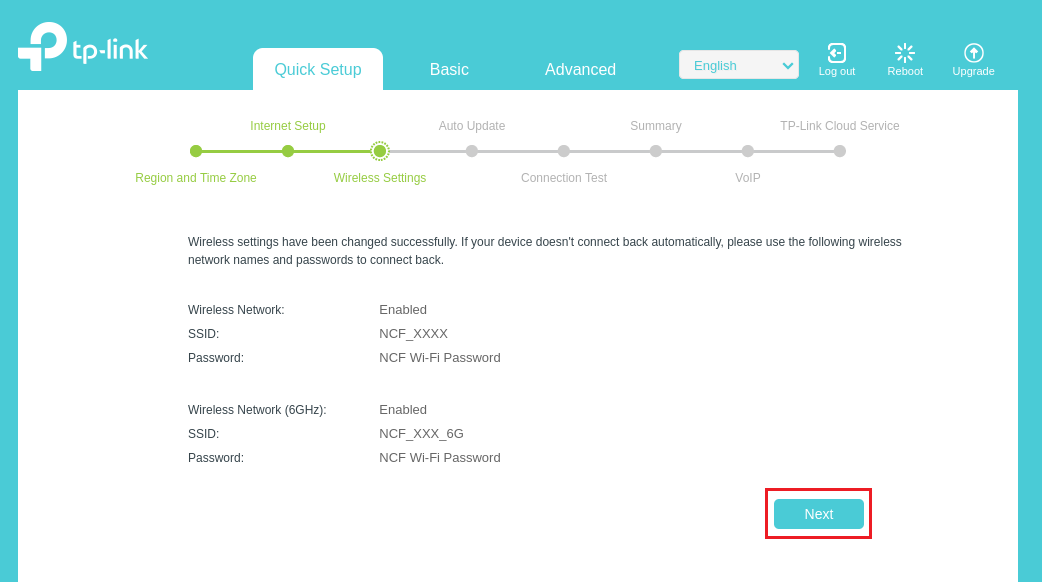Click the Connection Test step dot

pos(564,151)
